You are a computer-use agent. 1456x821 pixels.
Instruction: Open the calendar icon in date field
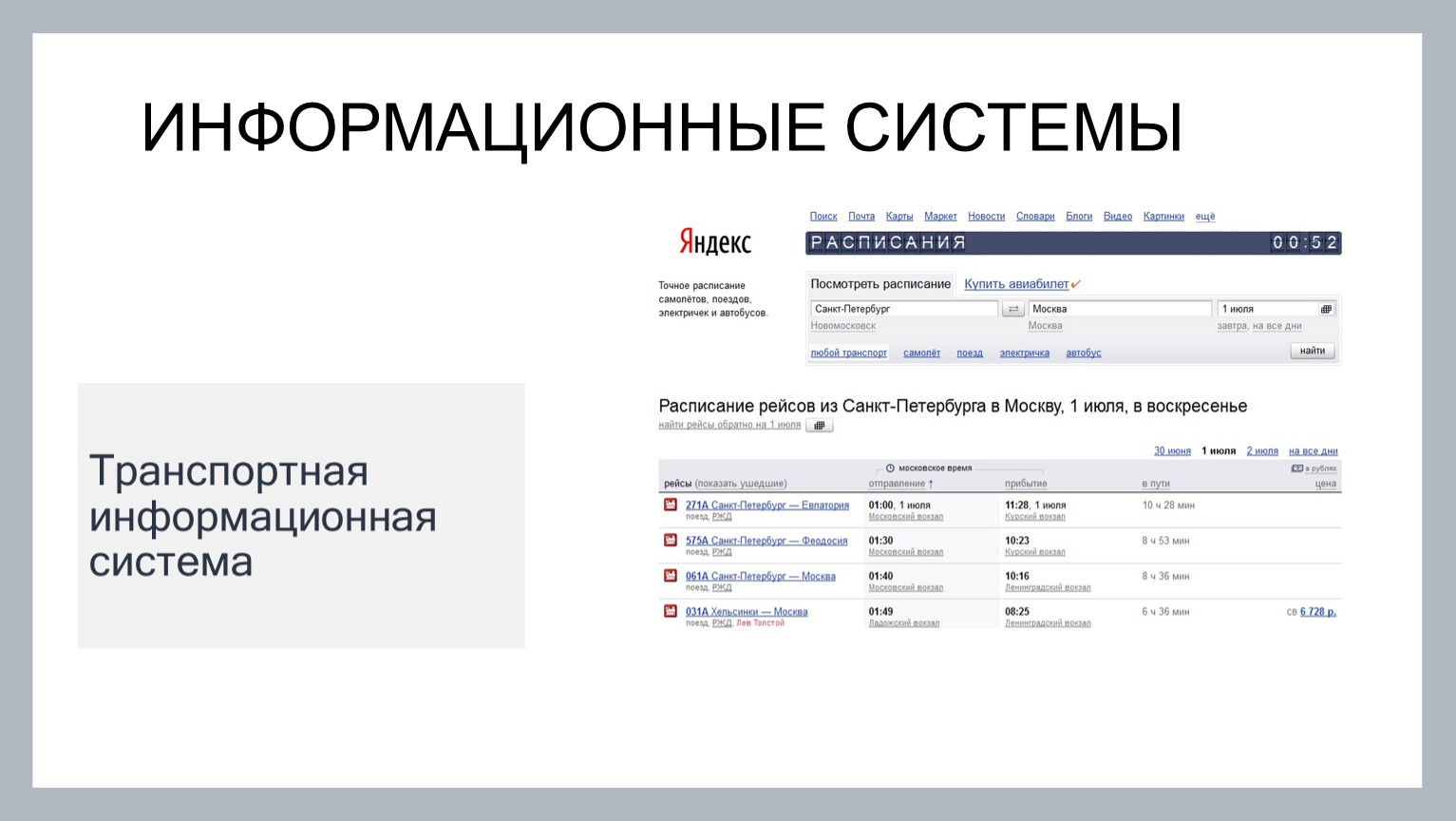pyautogui.click(x=1326, y=309)
